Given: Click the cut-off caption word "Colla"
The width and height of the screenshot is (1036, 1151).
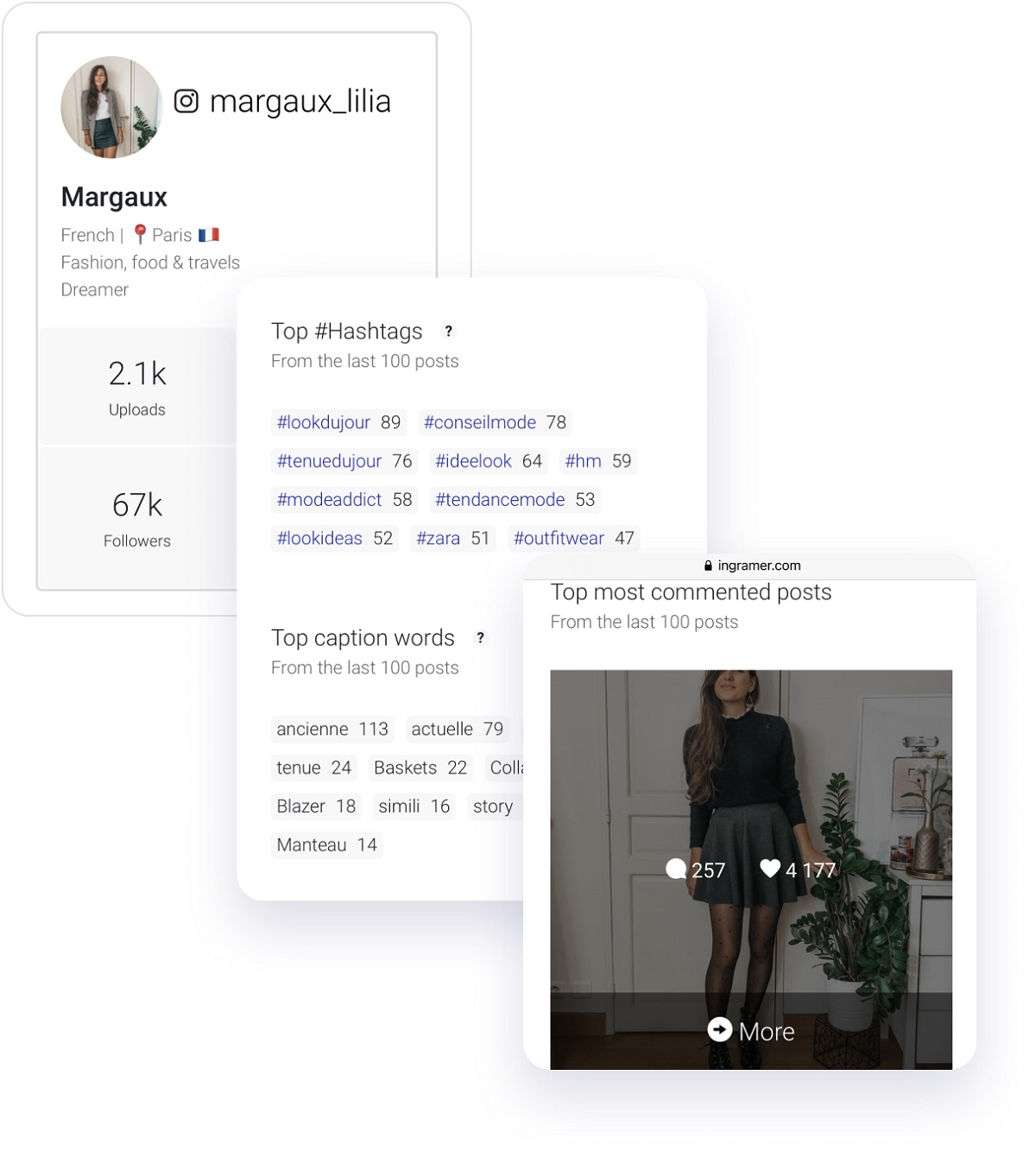Looking at the screenshot, I should 504,768.
